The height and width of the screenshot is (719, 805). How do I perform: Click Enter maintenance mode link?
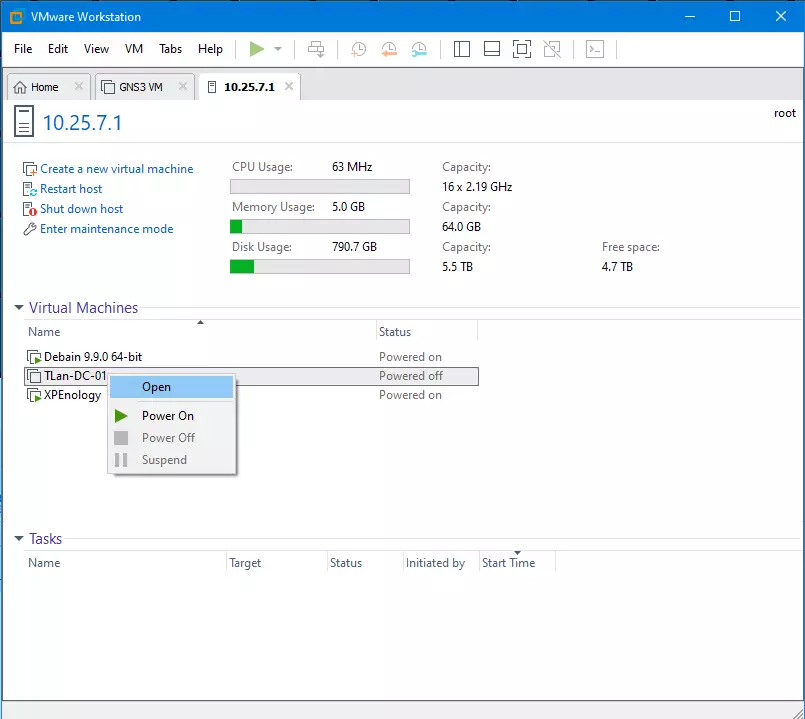coord(106,229)
